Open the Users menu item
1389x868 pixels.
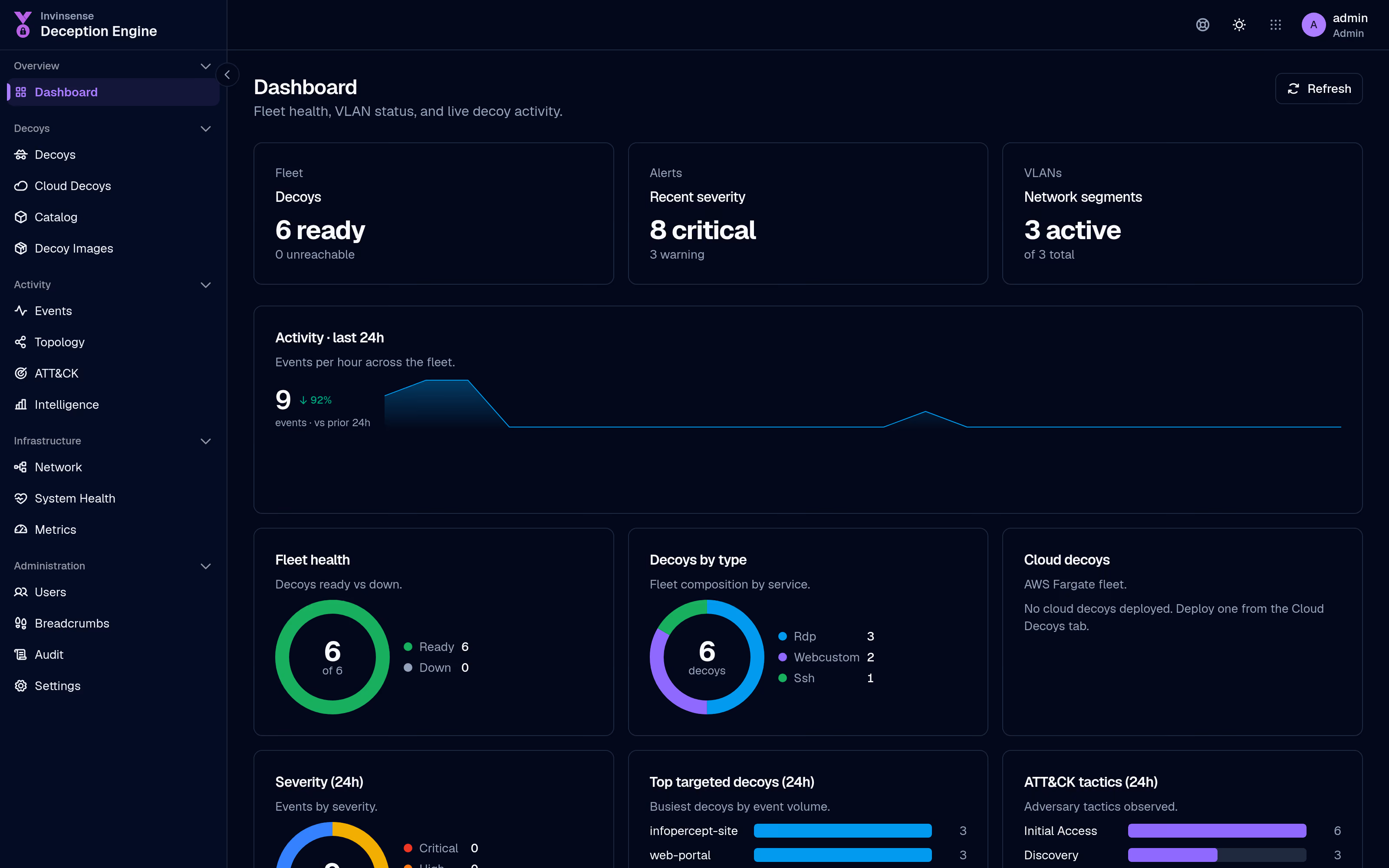[x=113, y=592]
